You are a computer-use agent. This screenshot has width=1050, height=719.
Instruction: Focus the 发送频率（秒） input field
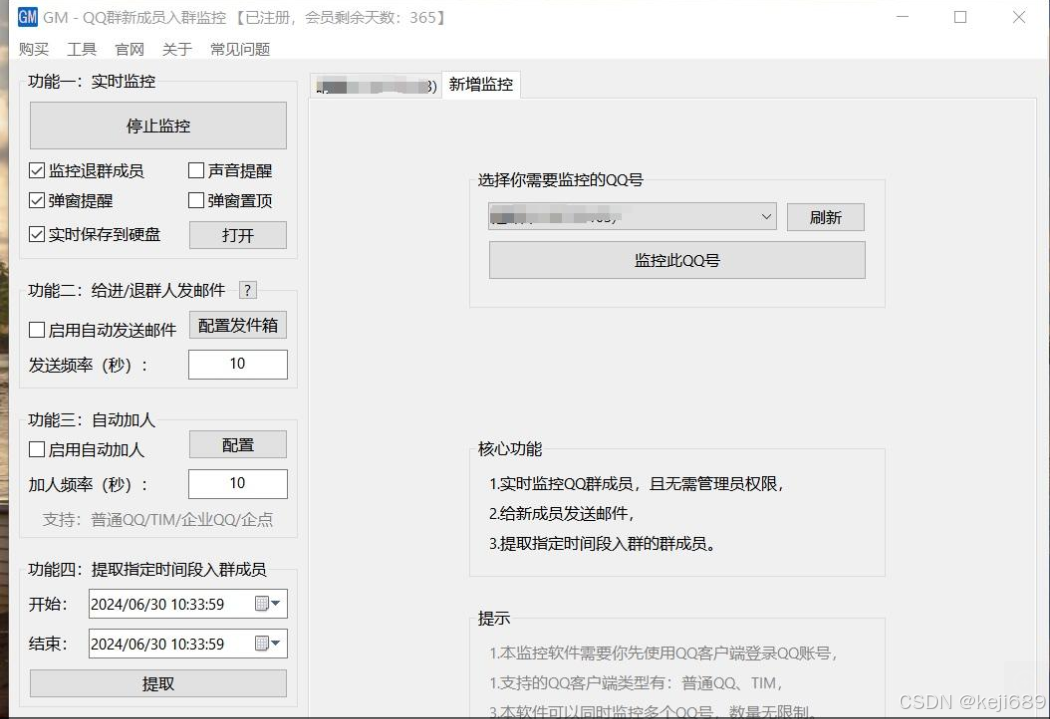pyautogui.click(x=238, y=364)
